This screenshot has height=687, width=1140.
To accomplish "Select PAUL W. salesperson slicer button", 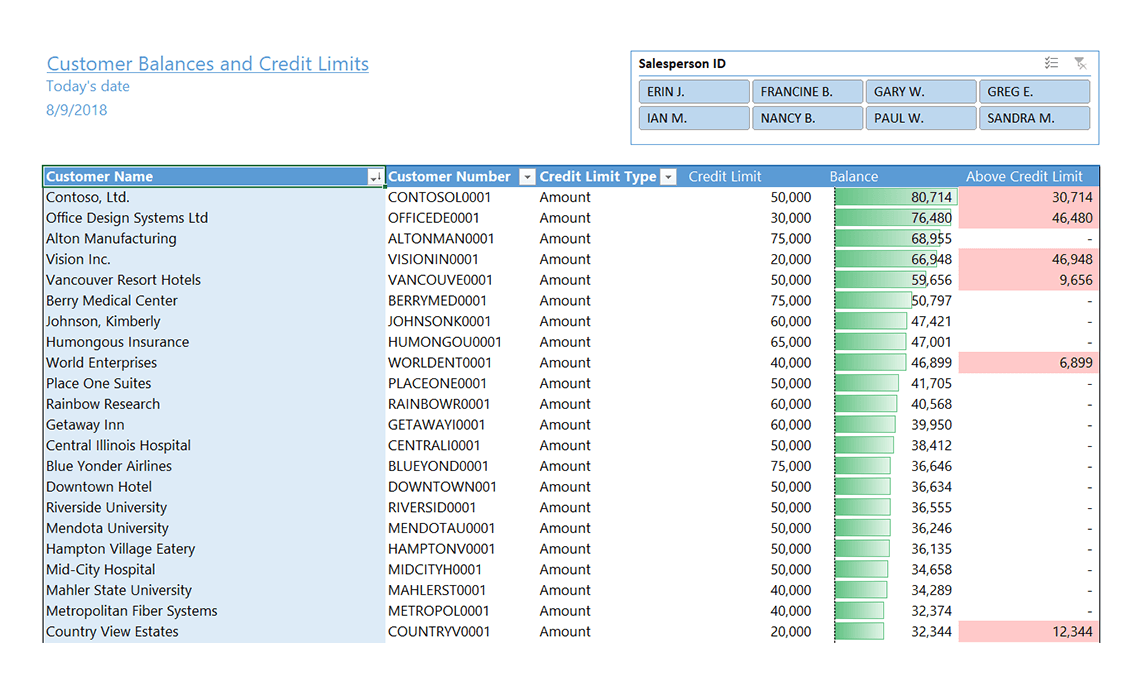I will pyautogui.click(x=921, y=118).
